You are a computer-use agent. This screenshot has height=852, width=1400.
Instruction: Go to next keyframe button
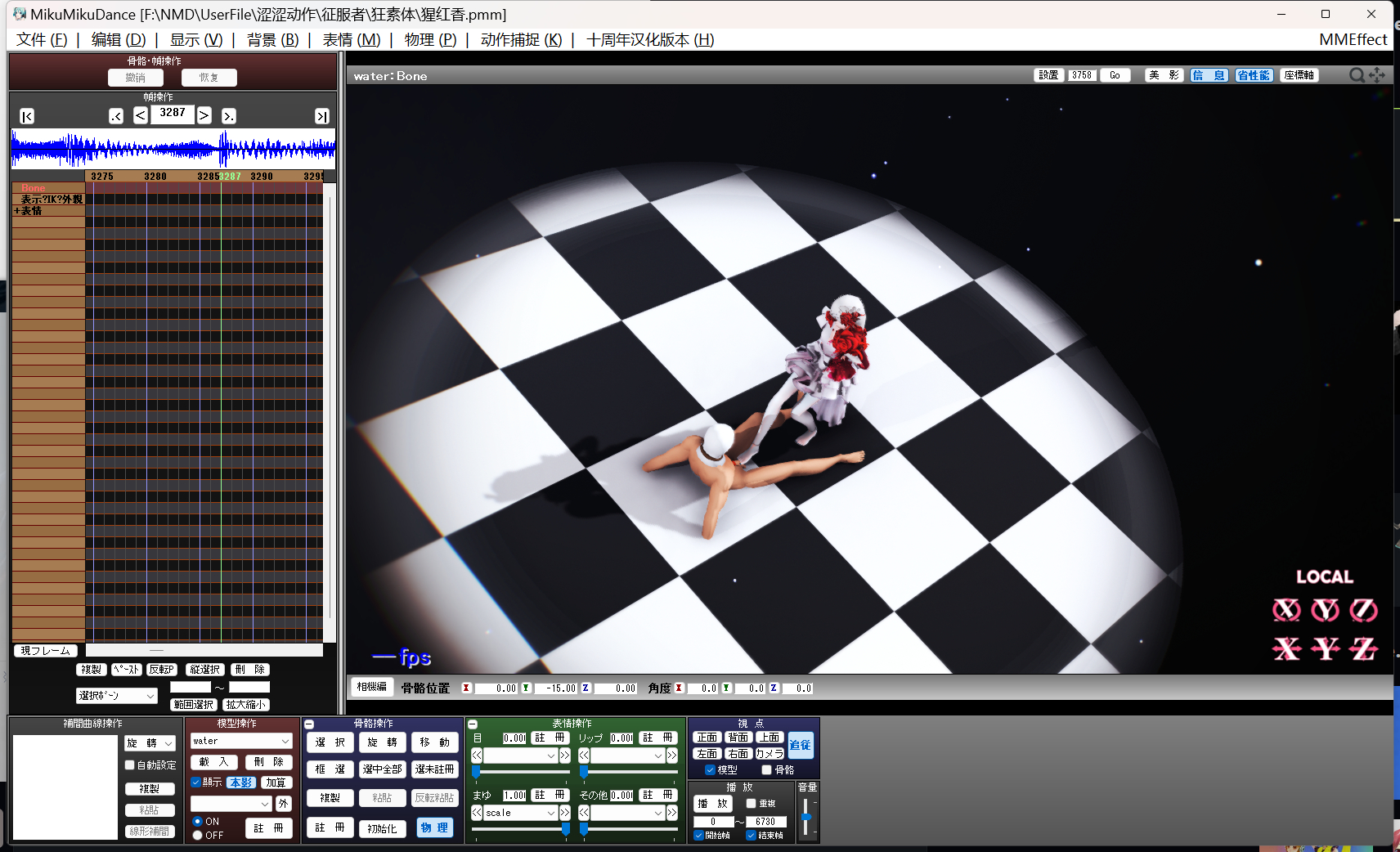[x=229, y=116]
